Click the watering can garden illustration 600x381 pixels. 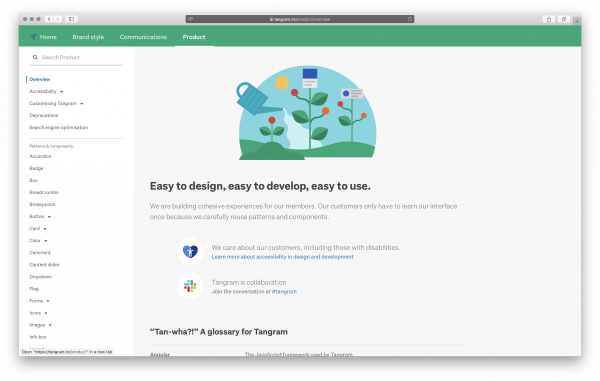306,113
